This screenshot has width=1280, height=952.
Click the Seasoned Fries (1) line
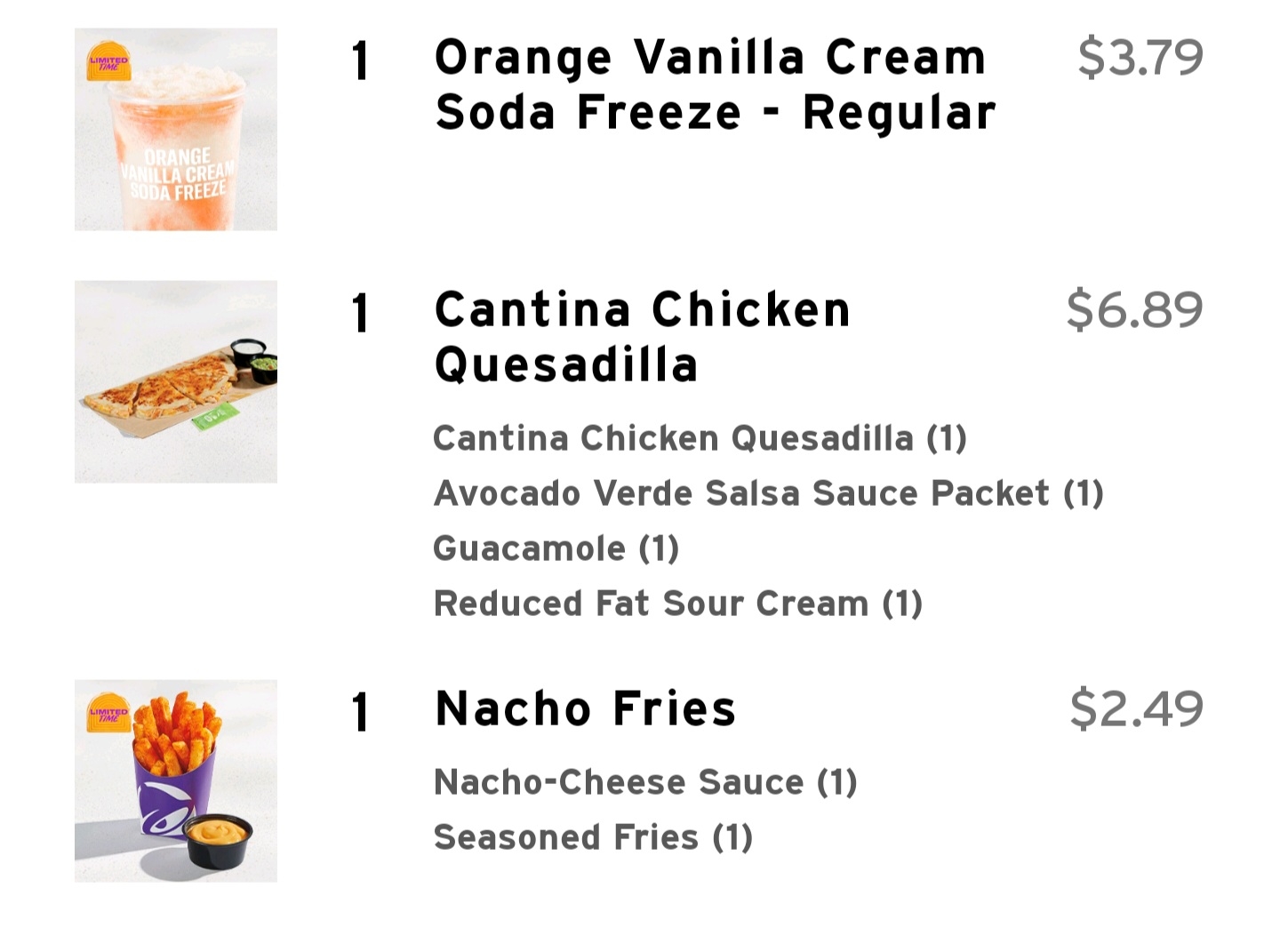tap(593, 837)
